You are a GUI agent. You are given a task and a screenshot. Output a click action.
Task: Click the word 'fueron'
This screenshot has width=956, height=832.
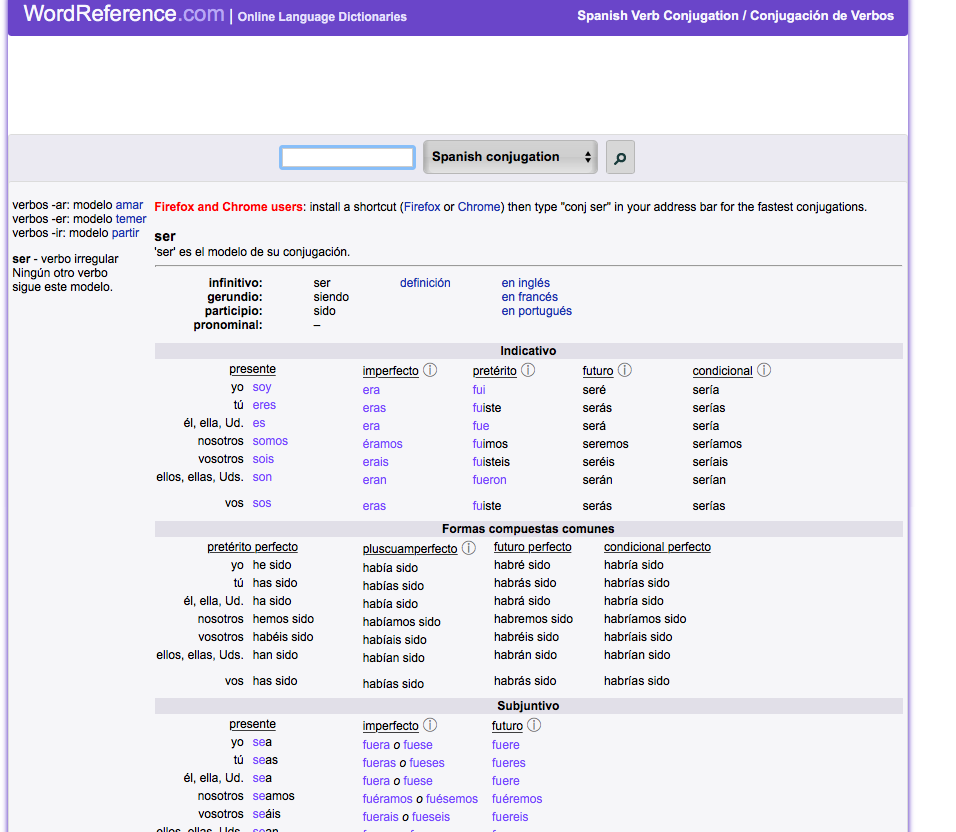click(490, 480)
